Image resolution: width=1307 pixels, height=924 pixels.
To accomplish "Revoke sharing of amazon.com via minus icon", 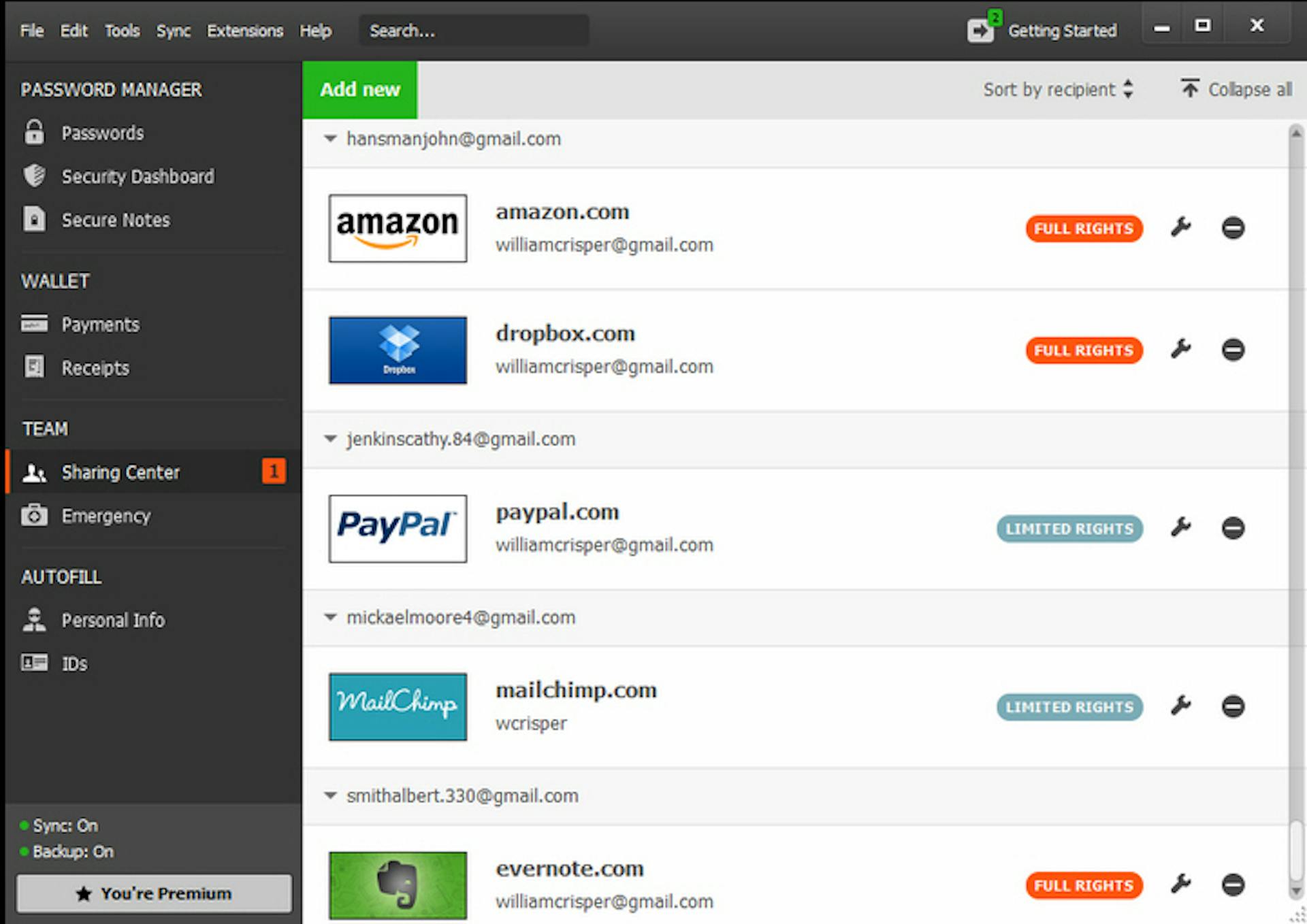I will tap(1233, 228).
